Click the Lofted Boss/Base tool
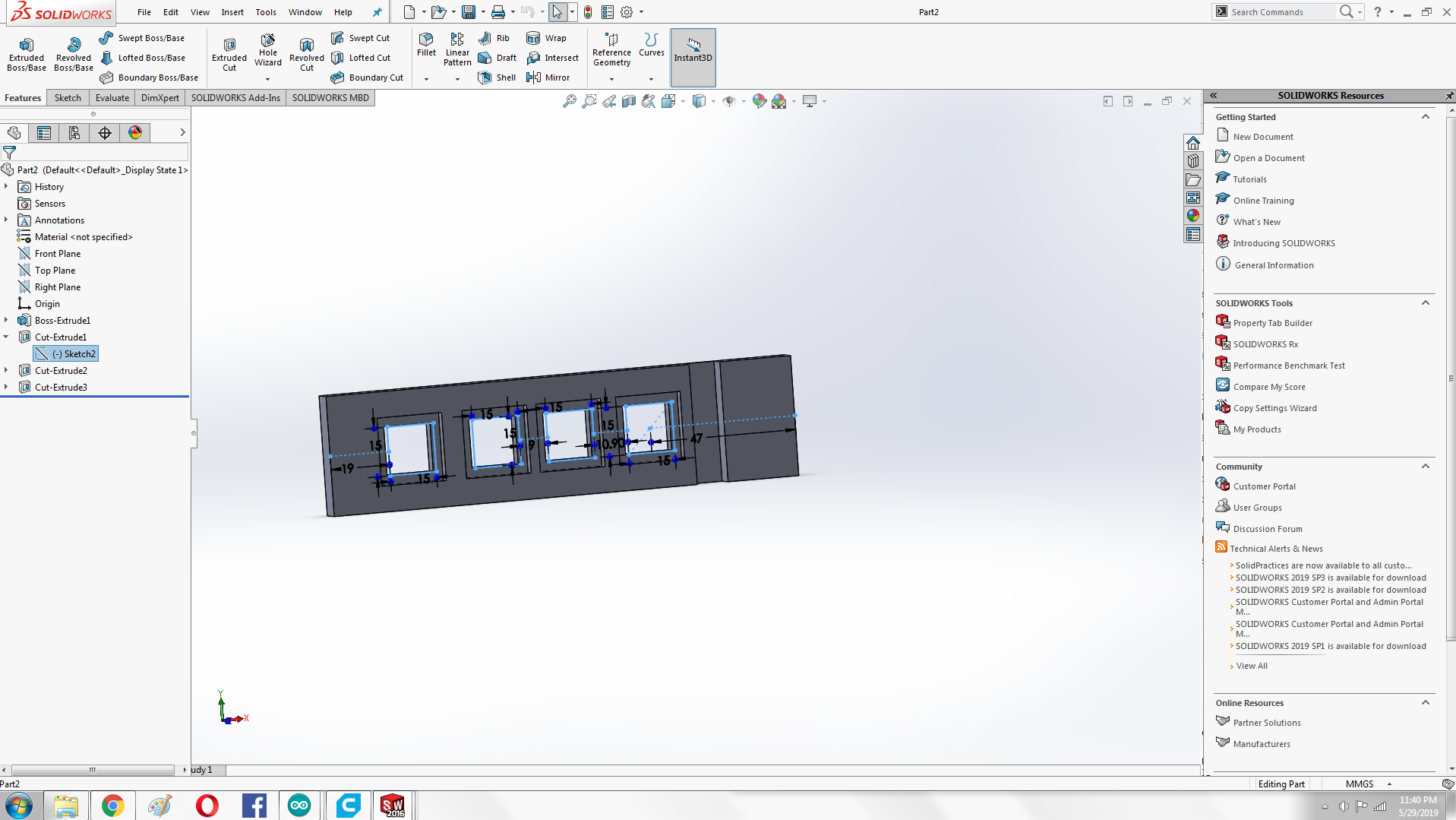This screenshot has height=820, width=1456. [142, 58]
